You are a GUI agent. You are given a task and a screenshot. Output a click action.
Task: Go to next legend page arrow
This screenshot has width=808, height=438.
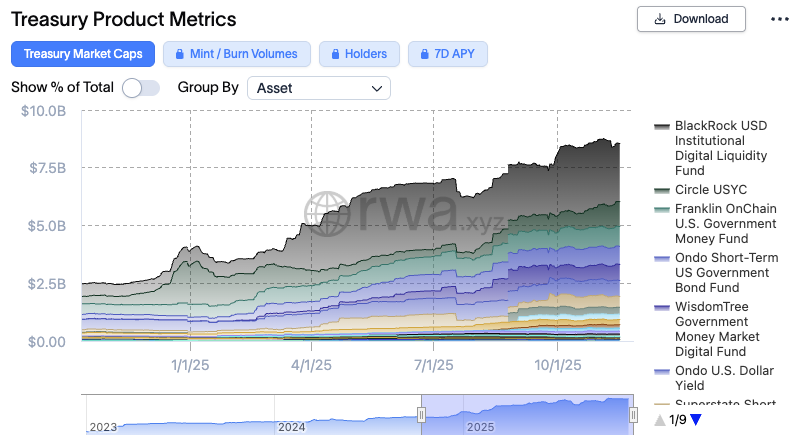tap(696, 420)
